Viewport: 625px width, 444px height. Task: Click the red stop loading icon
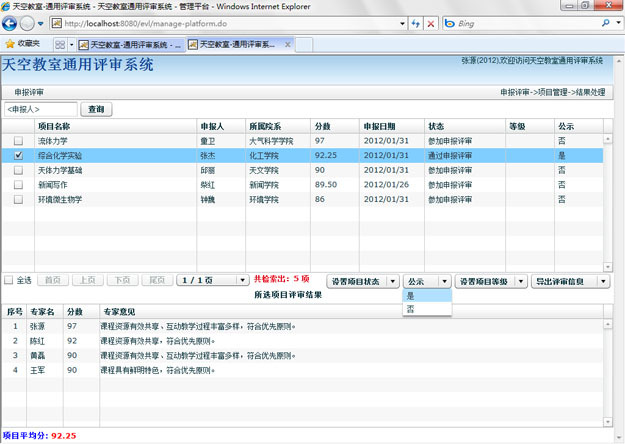point(430,24)
